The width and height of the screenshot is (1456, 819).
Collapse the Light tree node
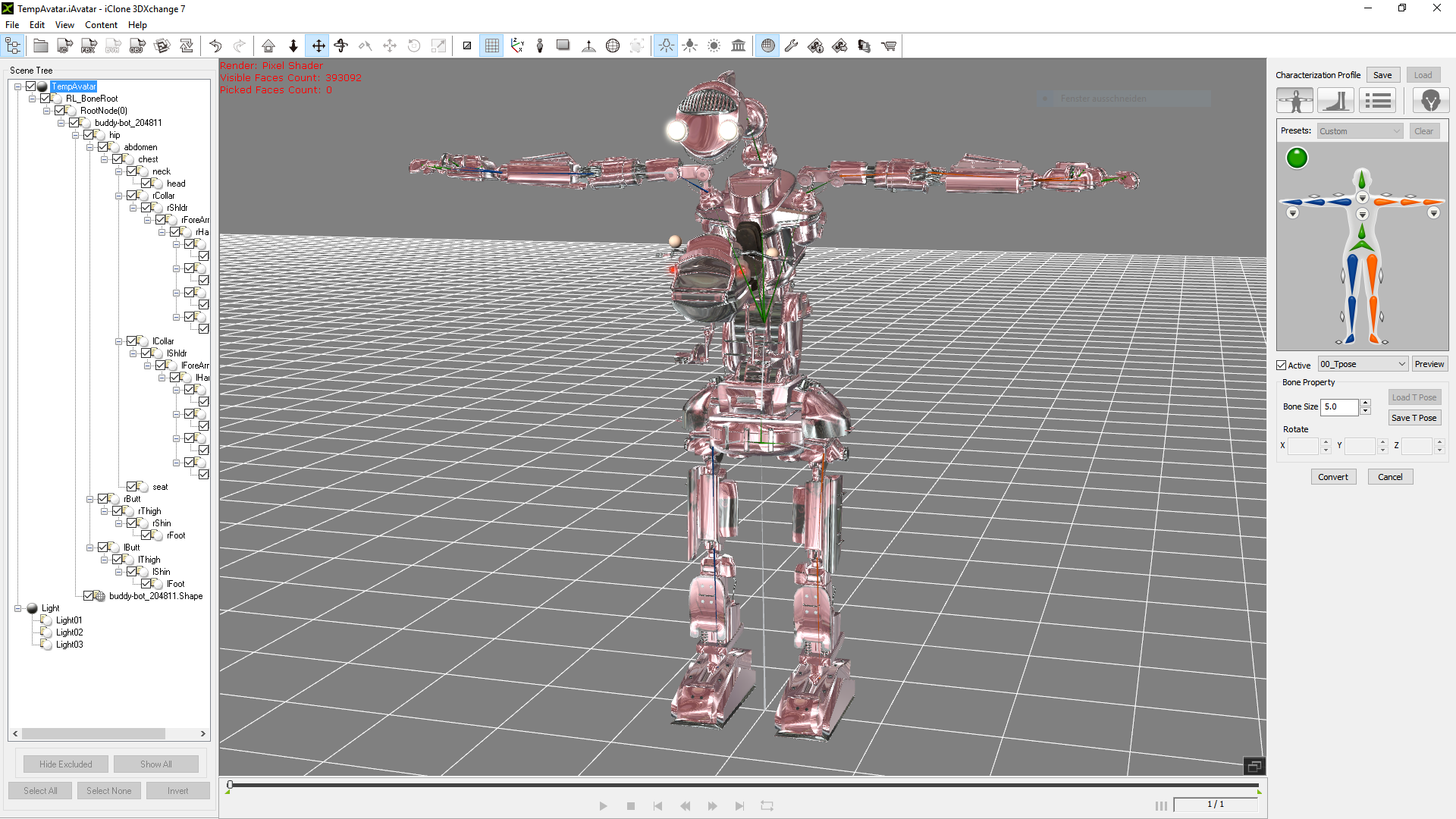coord(17,608)
